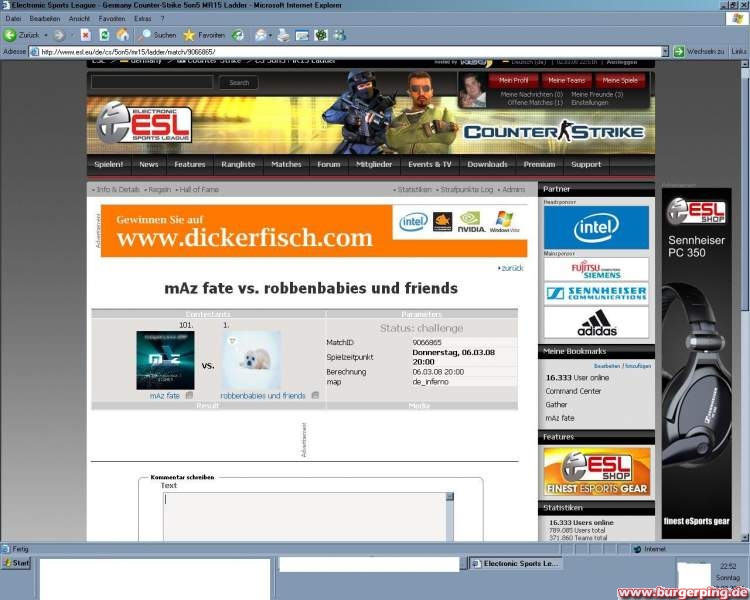Click the zurück link above match title
Image resolution: width=750 pixels, height=600 pixels.
click(511, 268)
